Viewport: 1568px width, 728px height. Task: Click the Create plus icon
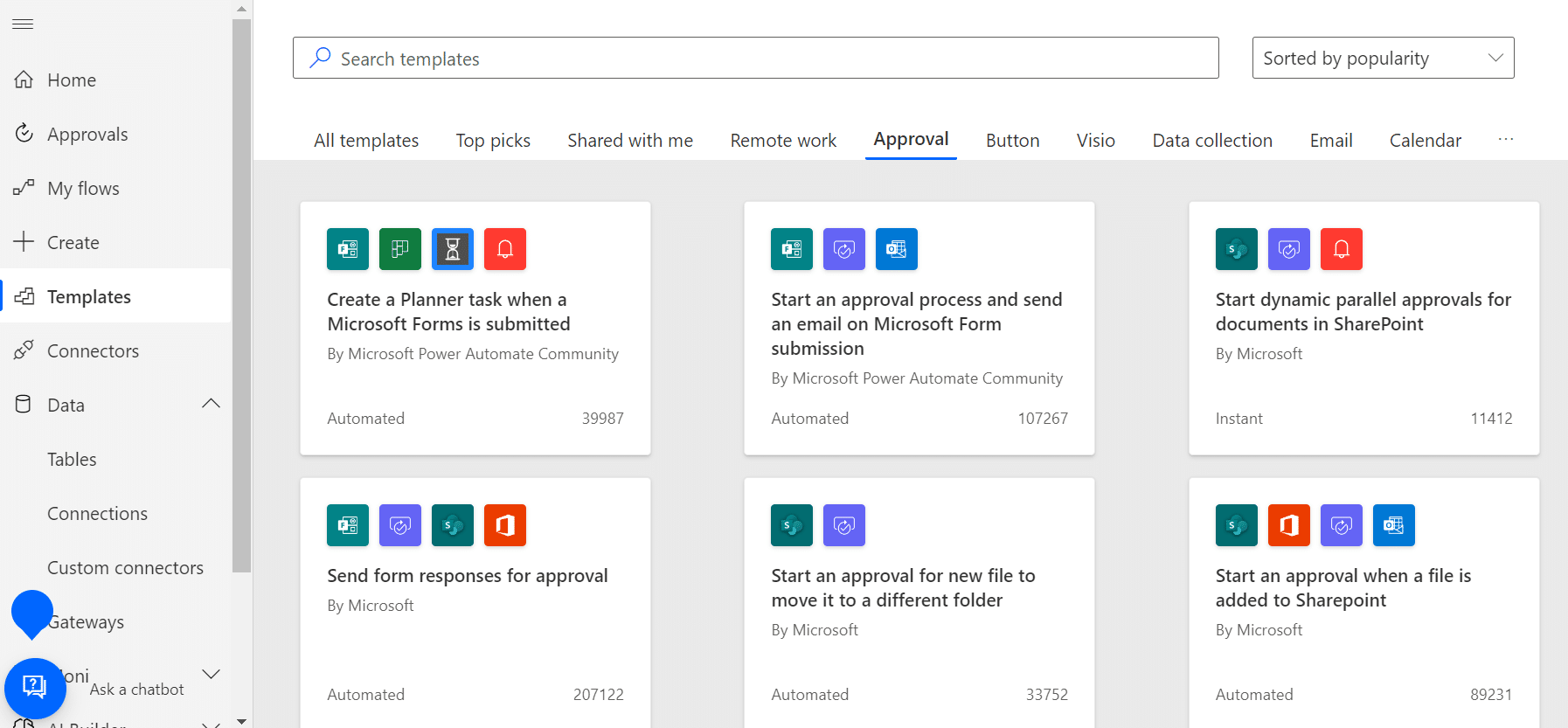pyautogui.click(x=24, y=241)
